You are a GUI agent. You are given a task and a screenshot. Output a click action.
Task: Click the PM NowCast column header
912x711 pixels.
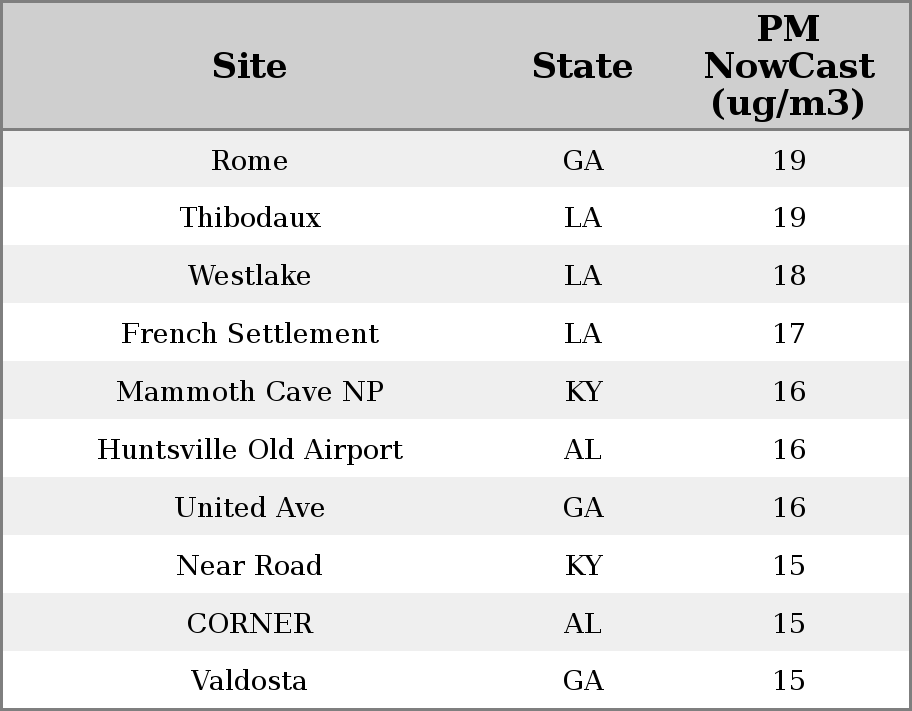[x=789, y=66]
